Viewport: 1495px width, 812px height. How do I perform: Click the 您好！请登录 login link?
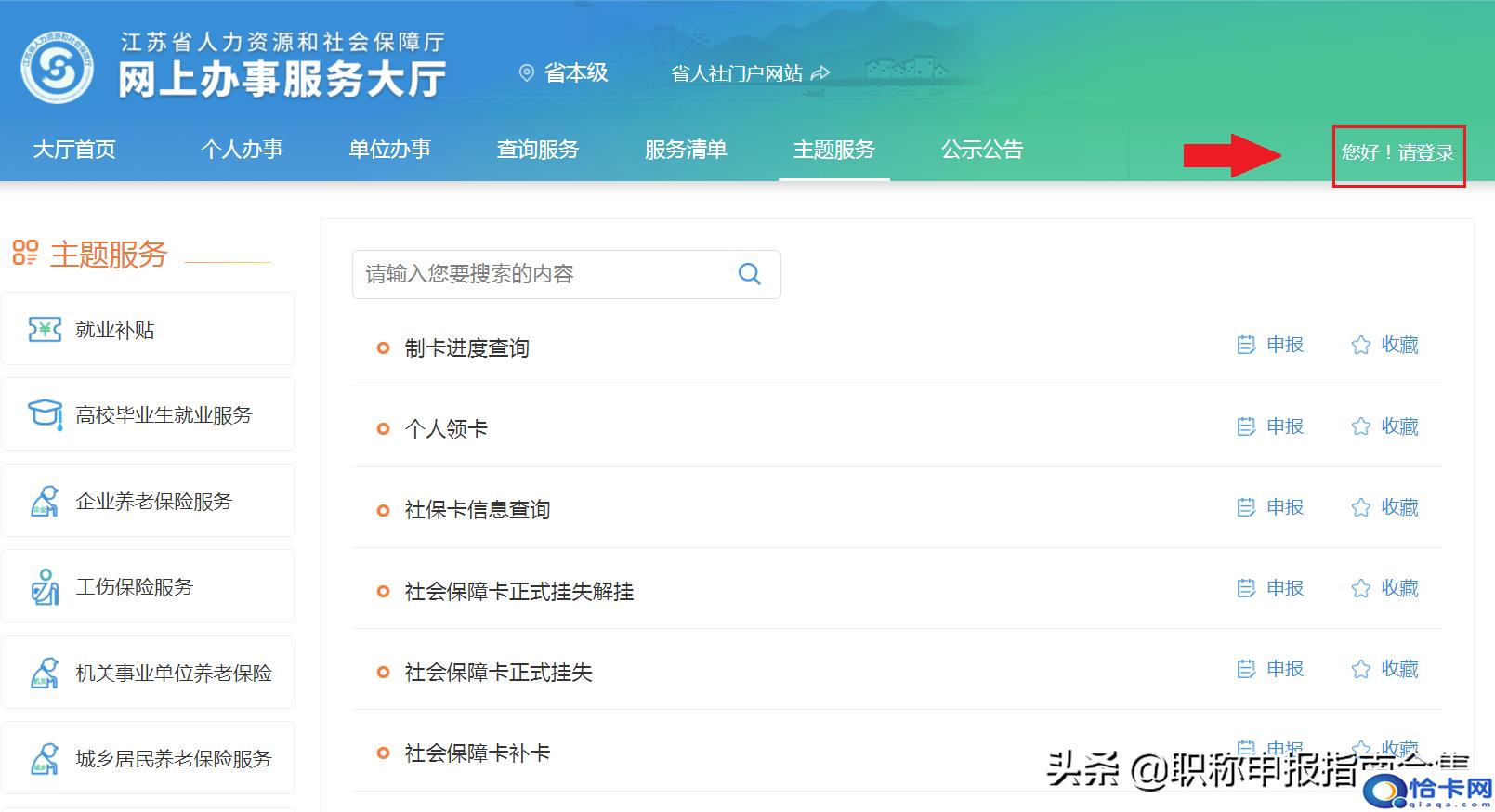1397,153
